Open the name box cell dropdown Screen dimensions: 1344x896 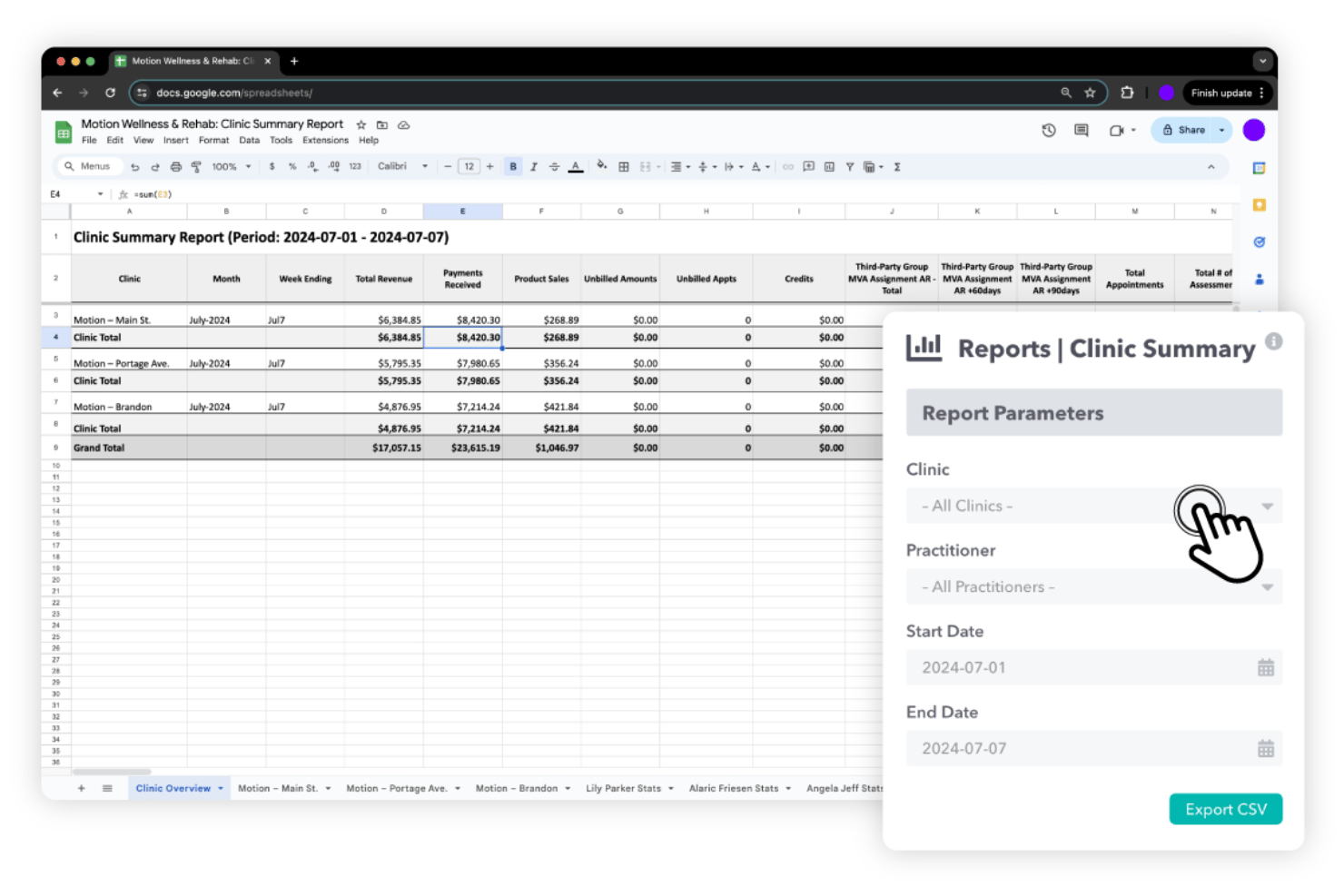(x=100, y=194)
